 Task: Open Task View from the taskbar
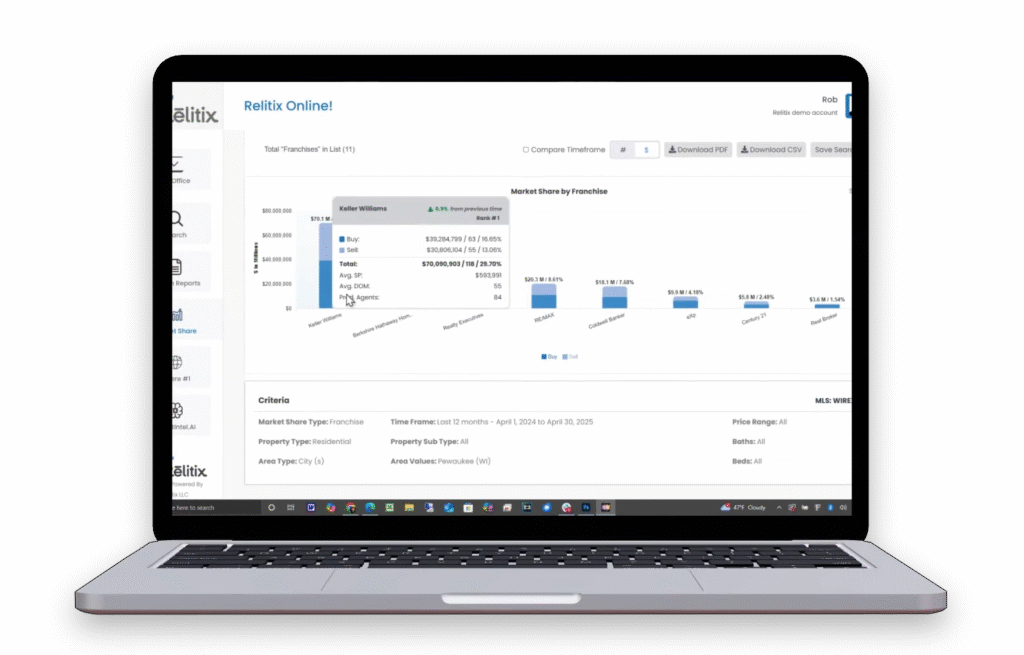(x=291, y=507)
